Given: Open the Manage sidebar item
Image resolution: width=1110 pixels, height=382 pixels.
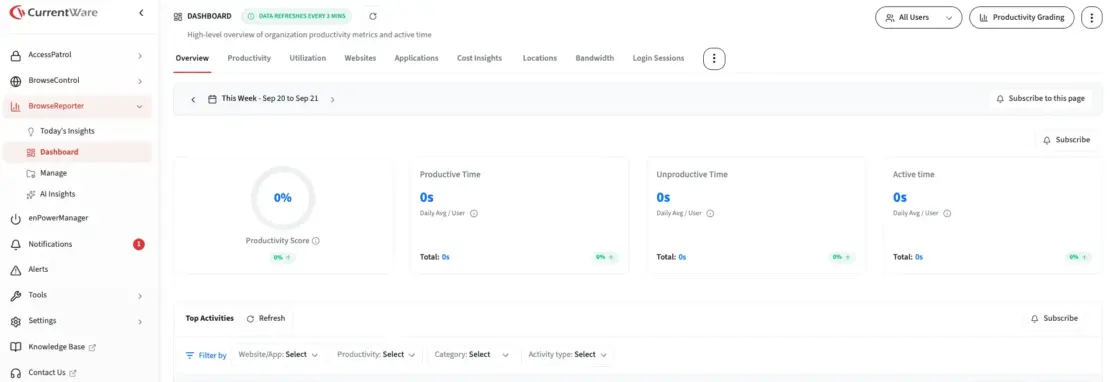Looking at the screenshot, I should coord(53,173).
